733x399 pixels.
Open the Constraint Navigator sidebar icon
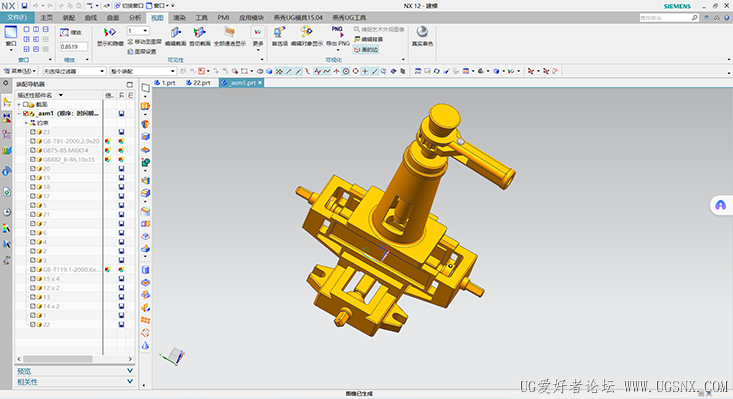(7, 118)
